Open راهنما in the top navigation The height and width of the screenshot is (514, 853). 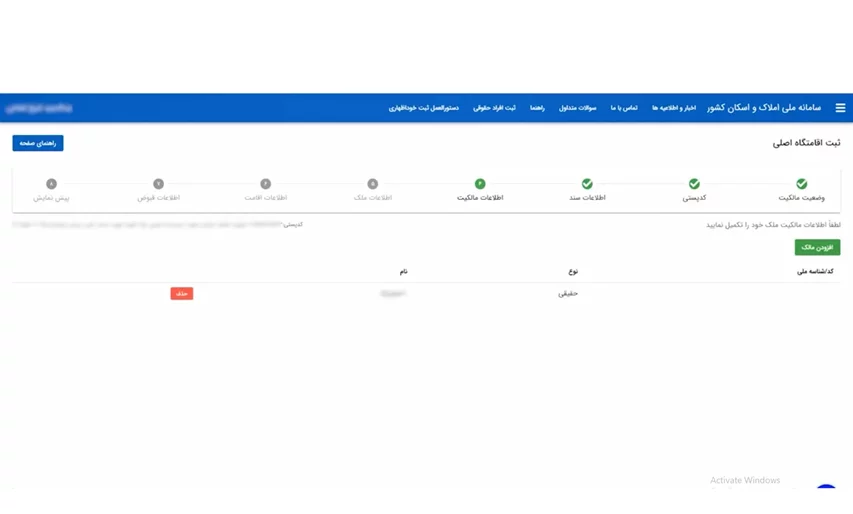(537, 108)
